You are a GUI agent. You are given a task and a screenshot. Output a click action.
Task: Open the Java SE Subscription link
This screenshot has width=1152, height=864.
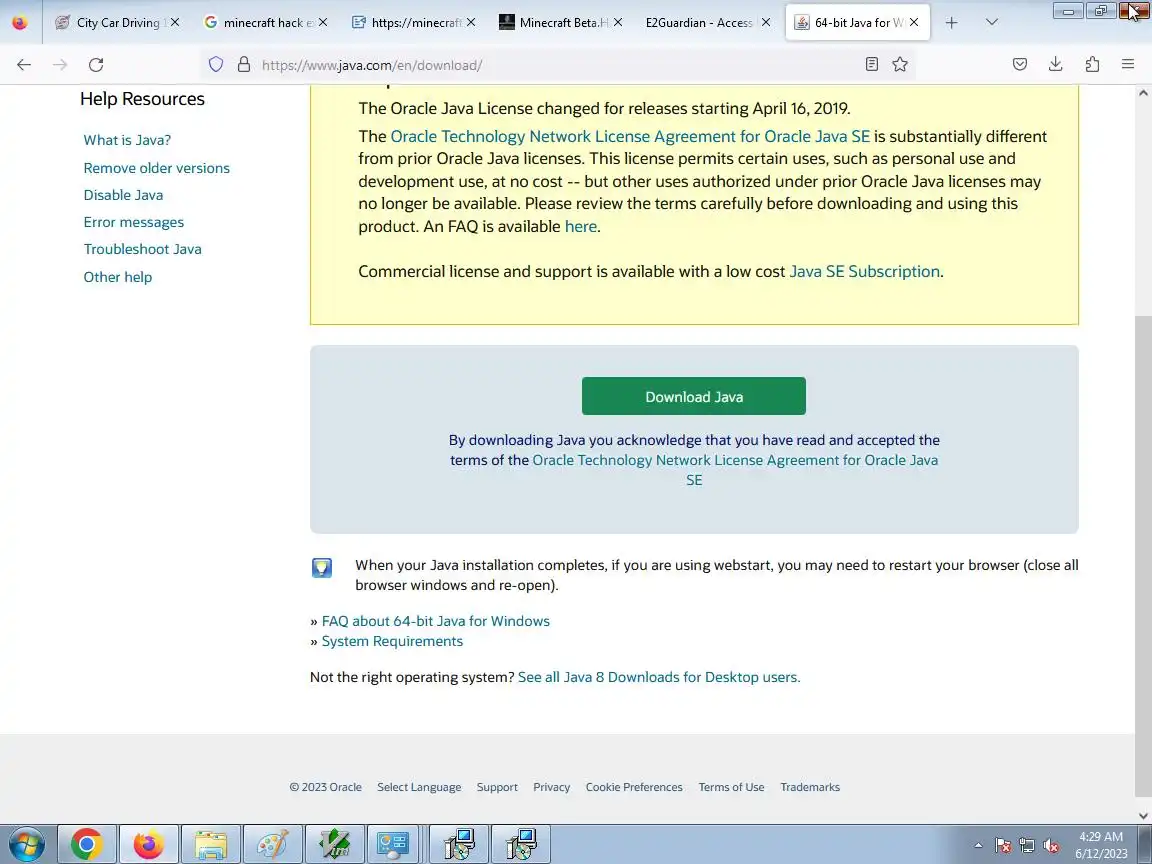tap(865, 271)
